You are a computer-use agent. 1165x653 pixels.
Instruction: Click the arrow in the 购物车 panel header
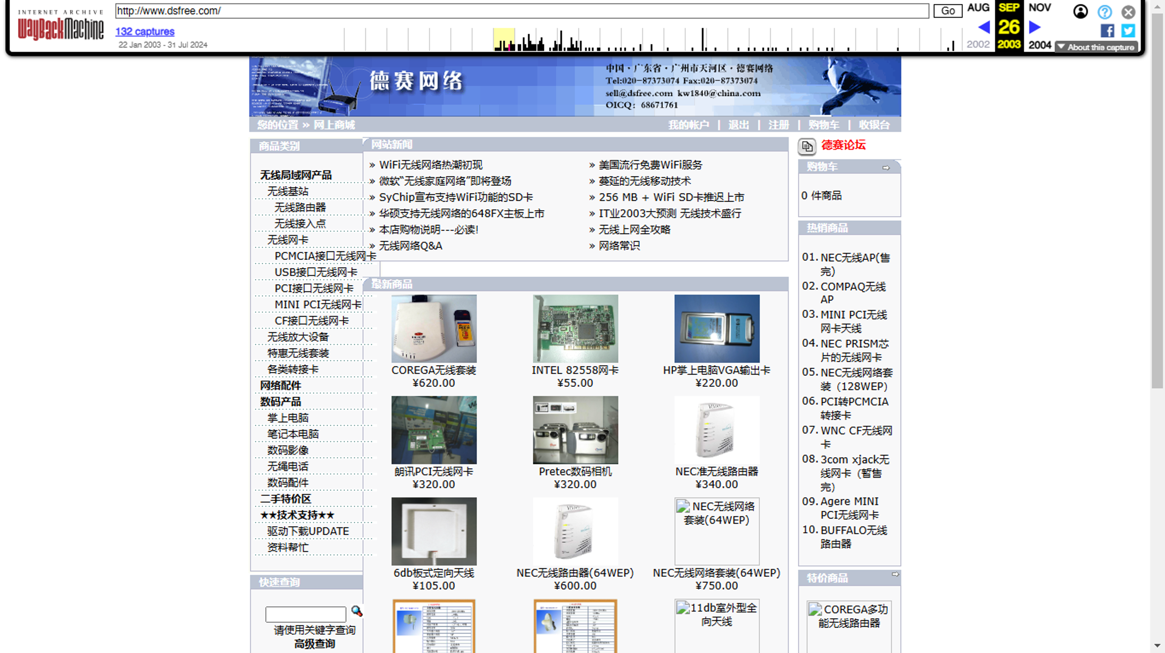point(886,168)
